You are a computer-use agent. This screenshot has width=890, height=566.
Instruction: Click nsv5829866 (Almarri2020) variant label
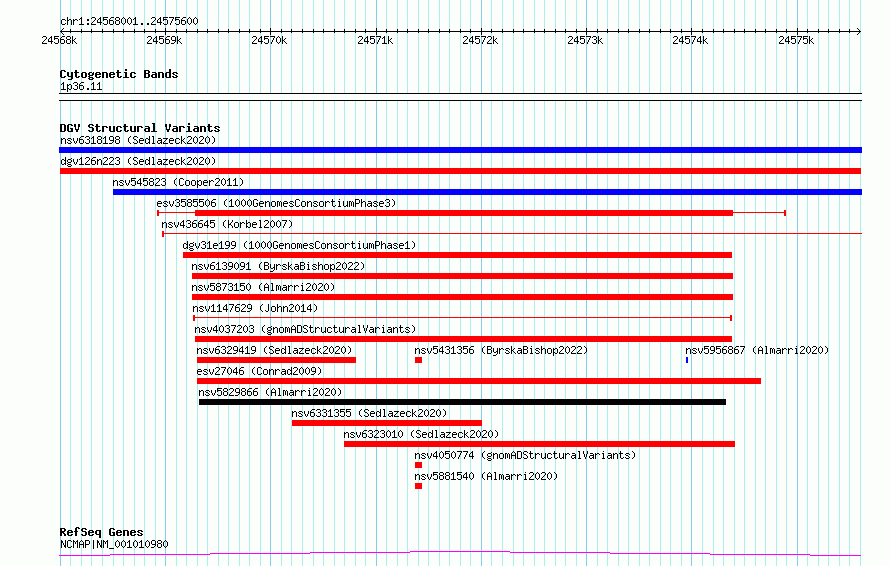[270, 392]
